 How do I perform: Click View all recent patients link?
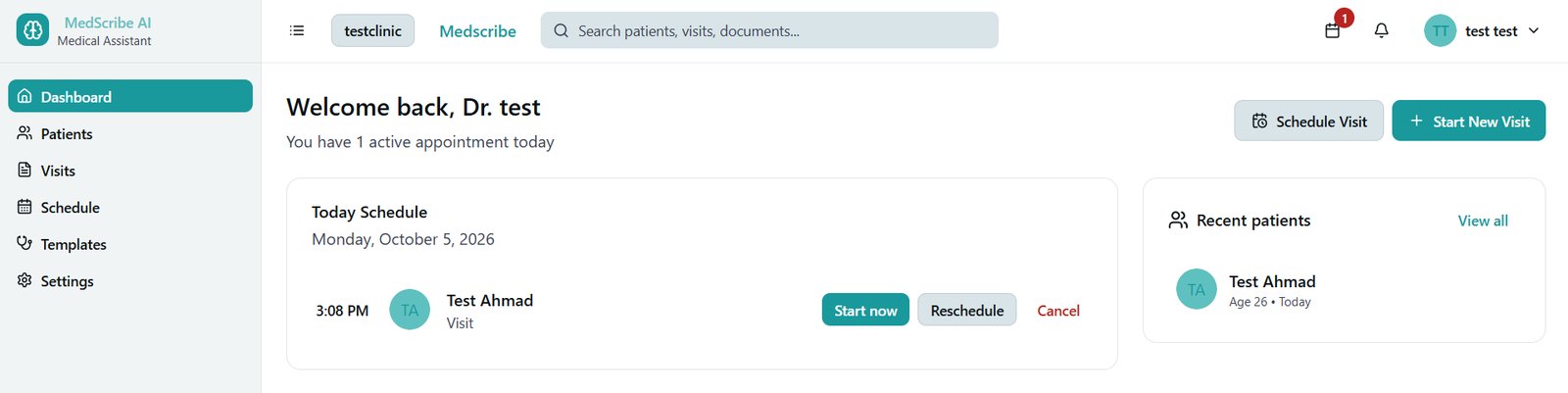click(1483, 221)
